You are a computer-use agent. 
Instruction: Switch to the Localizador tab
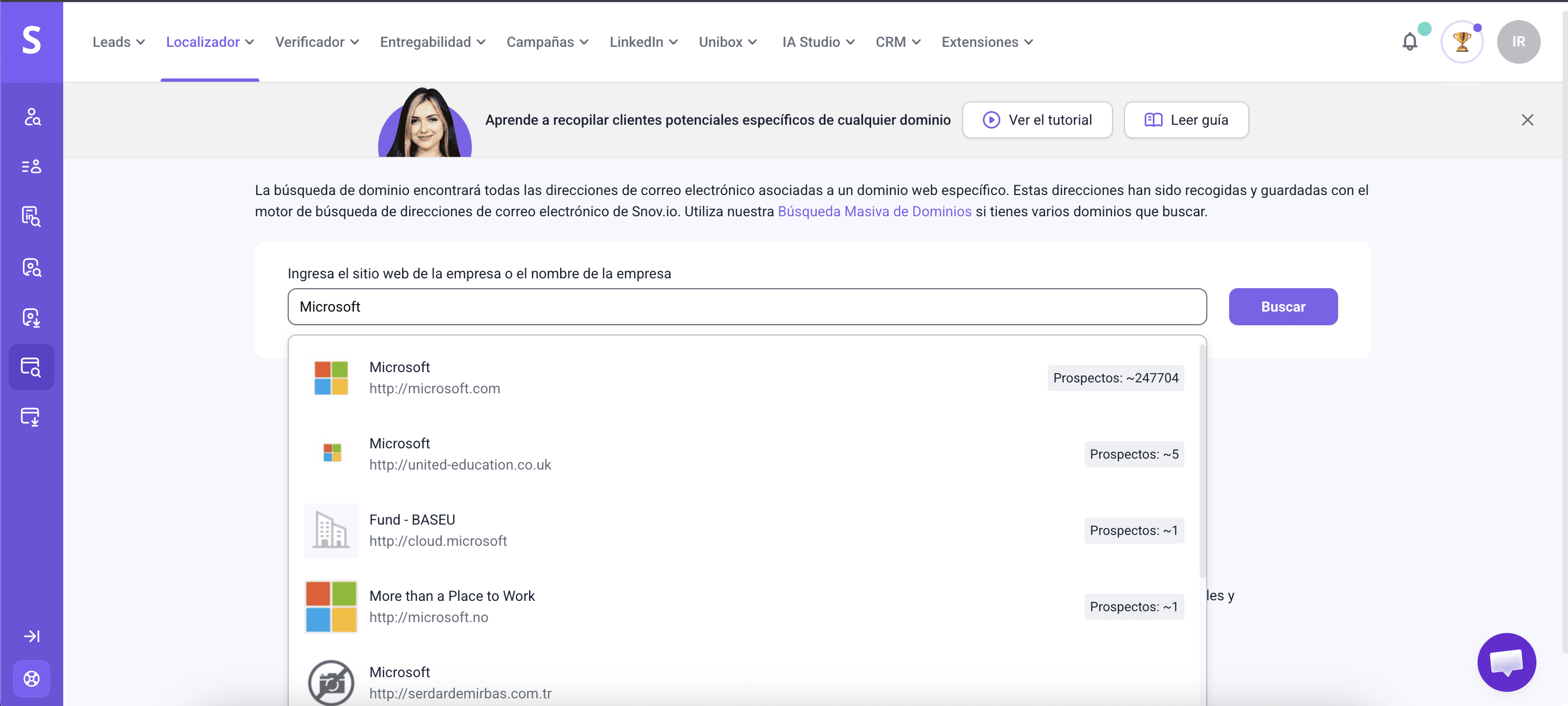pyautogui.click(x=209, y=42)
